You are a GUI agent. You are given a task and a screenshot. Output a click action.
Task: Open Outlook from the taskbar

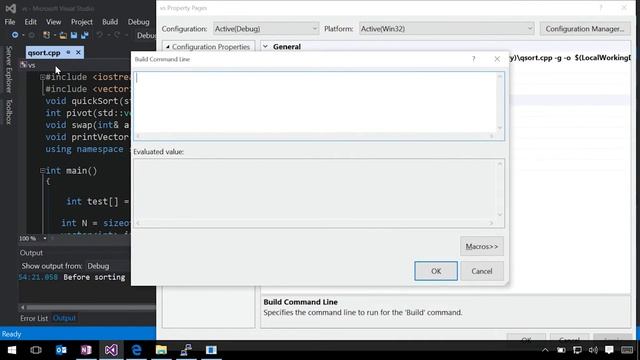(61, 350)
